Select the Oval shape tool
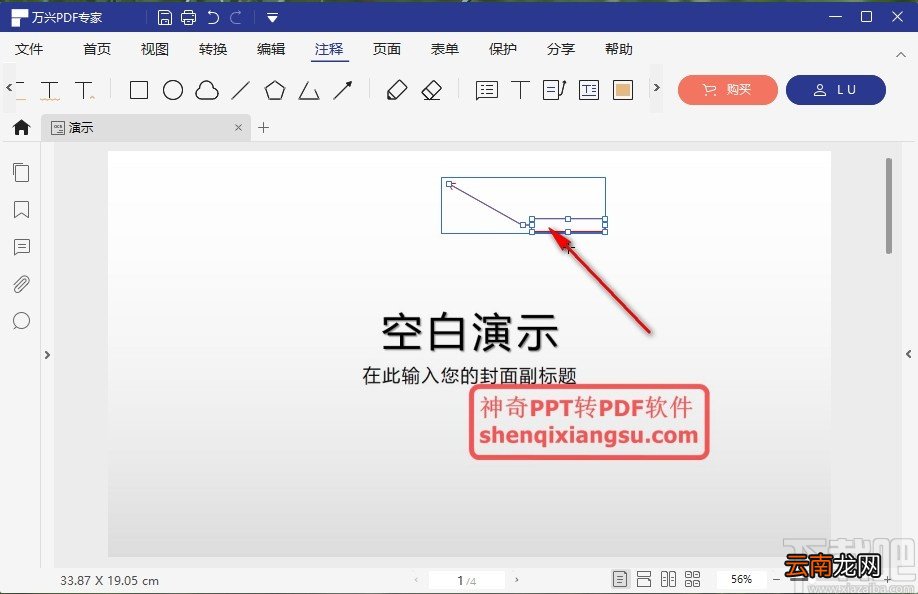The height and width of the screenshot is (594, 918). tap(173, 90)
